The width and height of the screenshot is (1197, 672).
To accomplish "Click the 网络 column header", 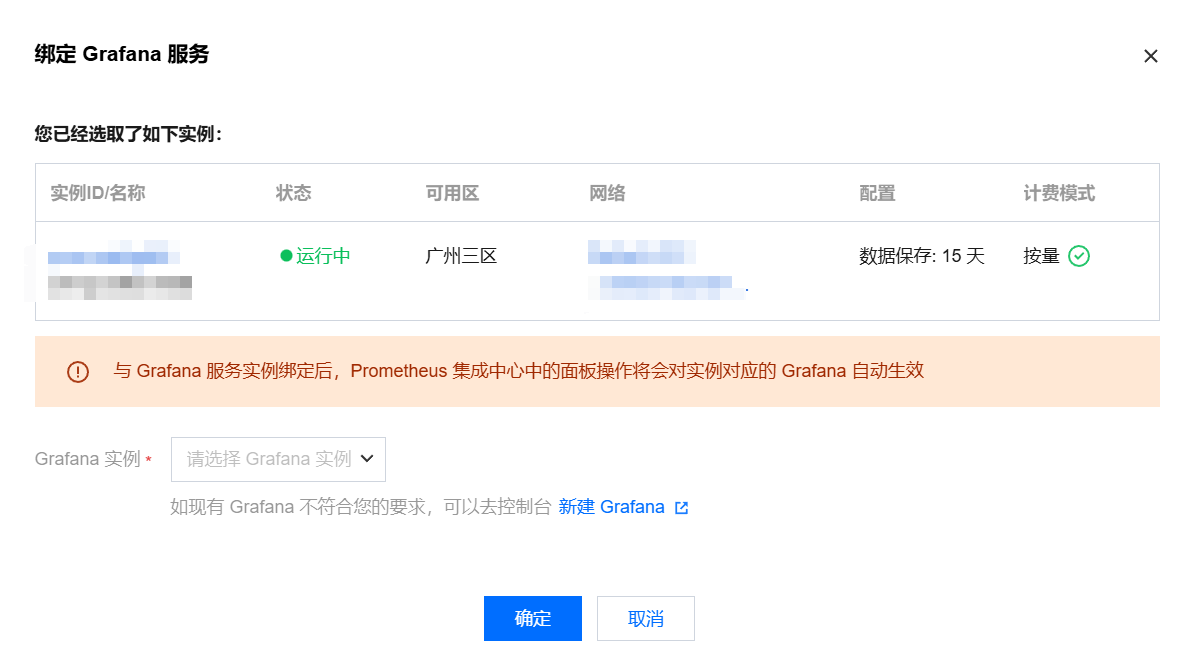I will click(x=608, y=193).
